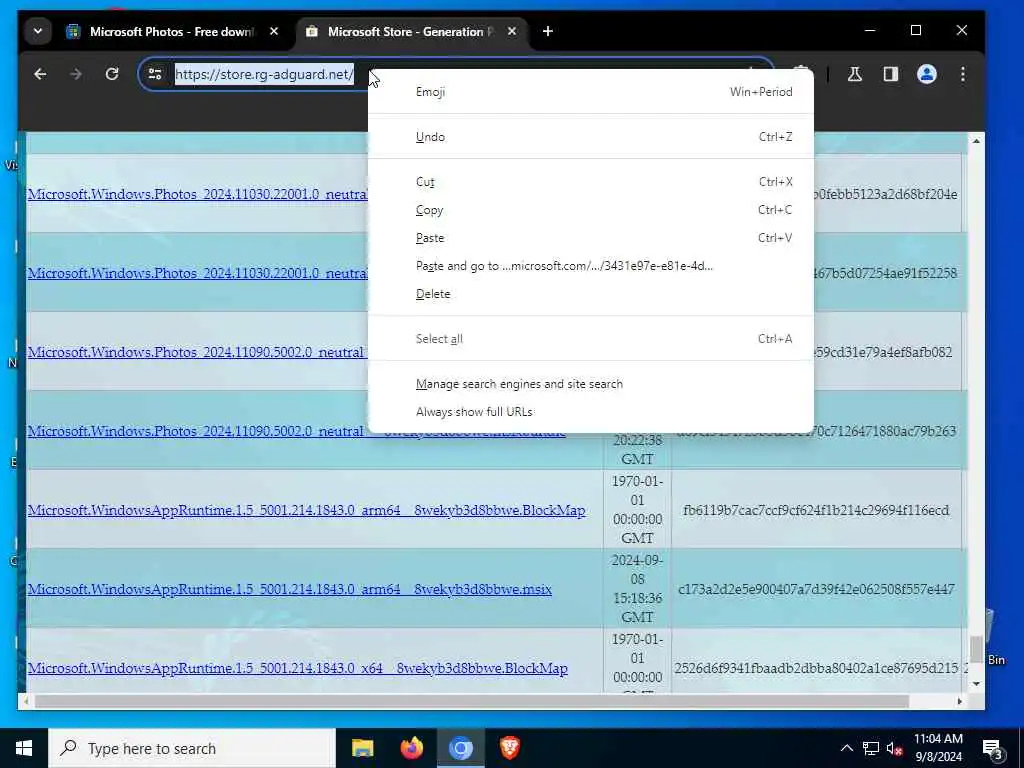This screenshot has height=768, width=1024.
Task: Select hash fb6119b7cac7ccf9cf624f1b214c29694f116ecd
Action: pos(816,511)
